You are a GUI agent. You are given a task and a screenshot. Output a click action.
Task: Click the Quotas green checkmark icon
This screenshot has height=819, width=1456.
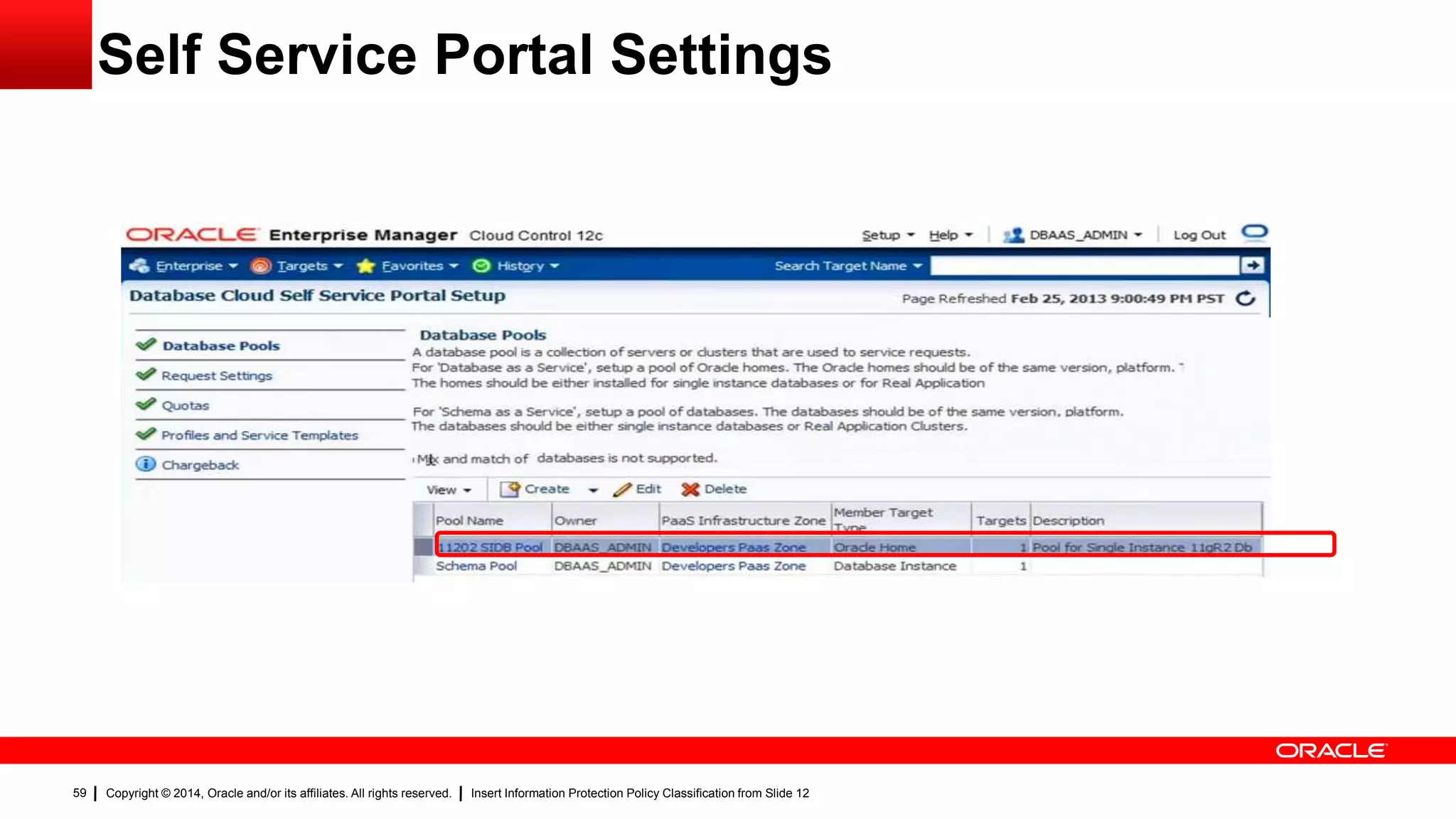coord(146,405)
